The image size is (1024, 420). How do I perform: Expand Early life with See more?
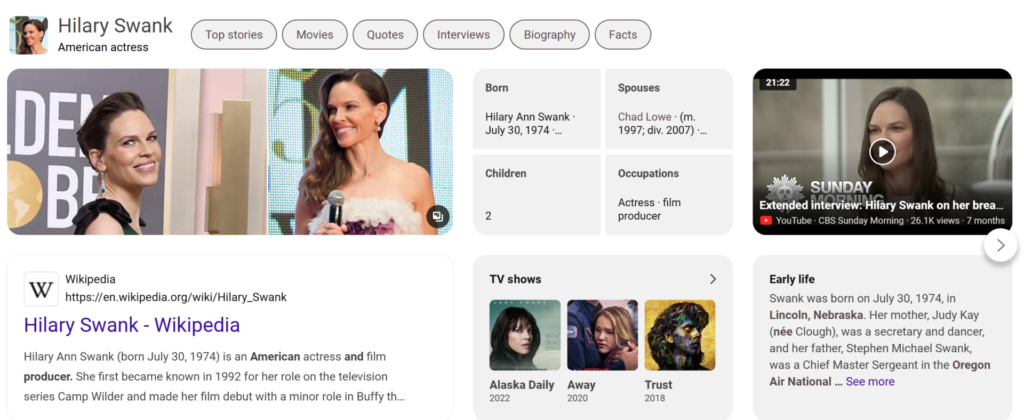pos(869,381)
